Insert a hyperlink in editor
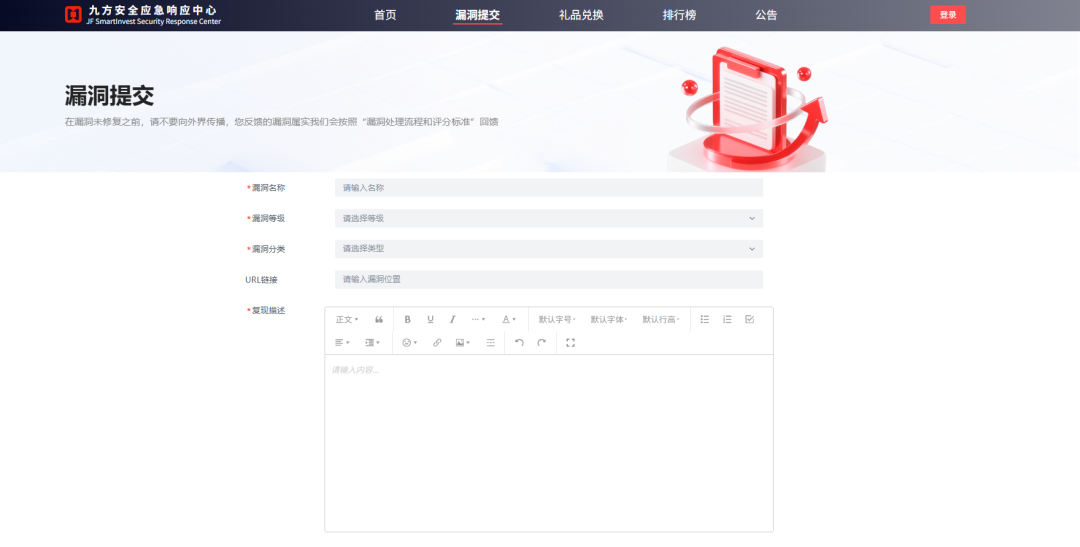 [x=437, y=342]
